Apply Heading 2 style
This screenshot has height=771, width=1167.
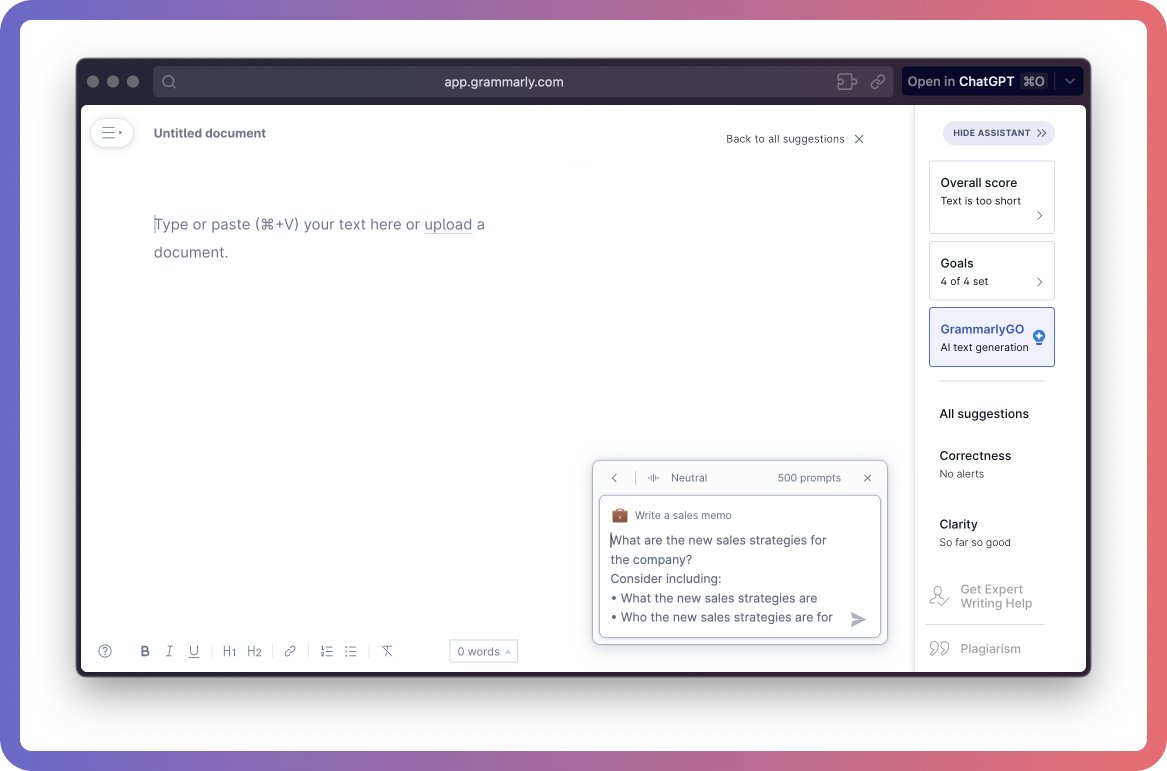254,651
